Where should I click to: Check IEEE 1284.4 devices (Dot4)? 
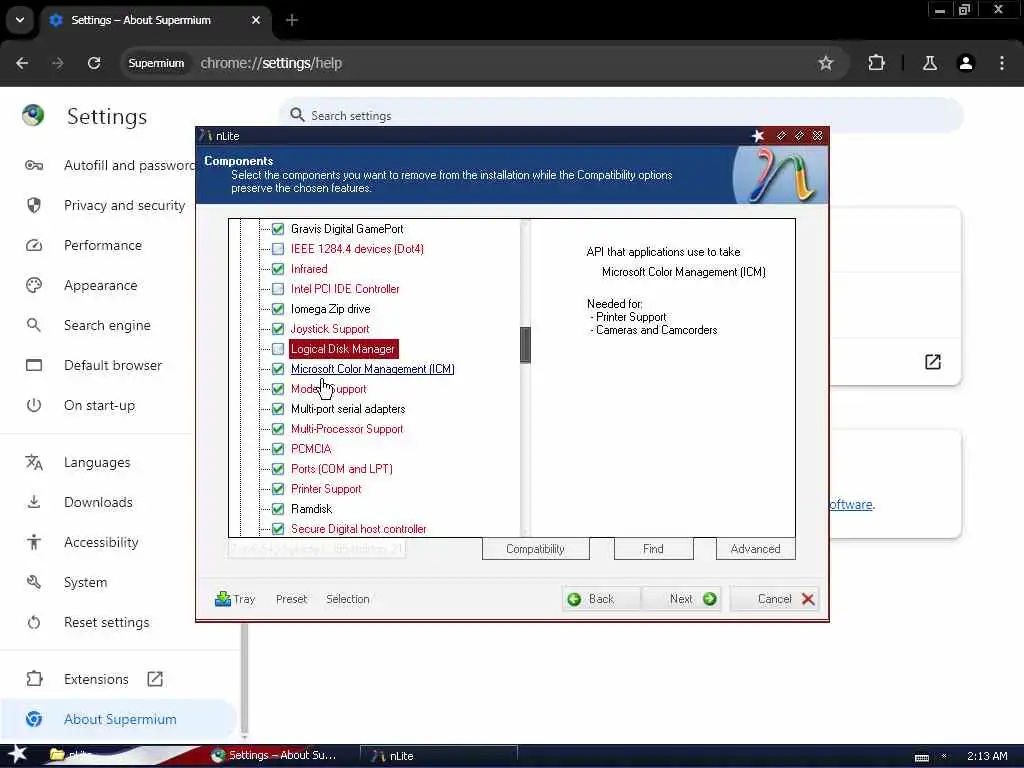pyautogui.click(x=278, y=249)
